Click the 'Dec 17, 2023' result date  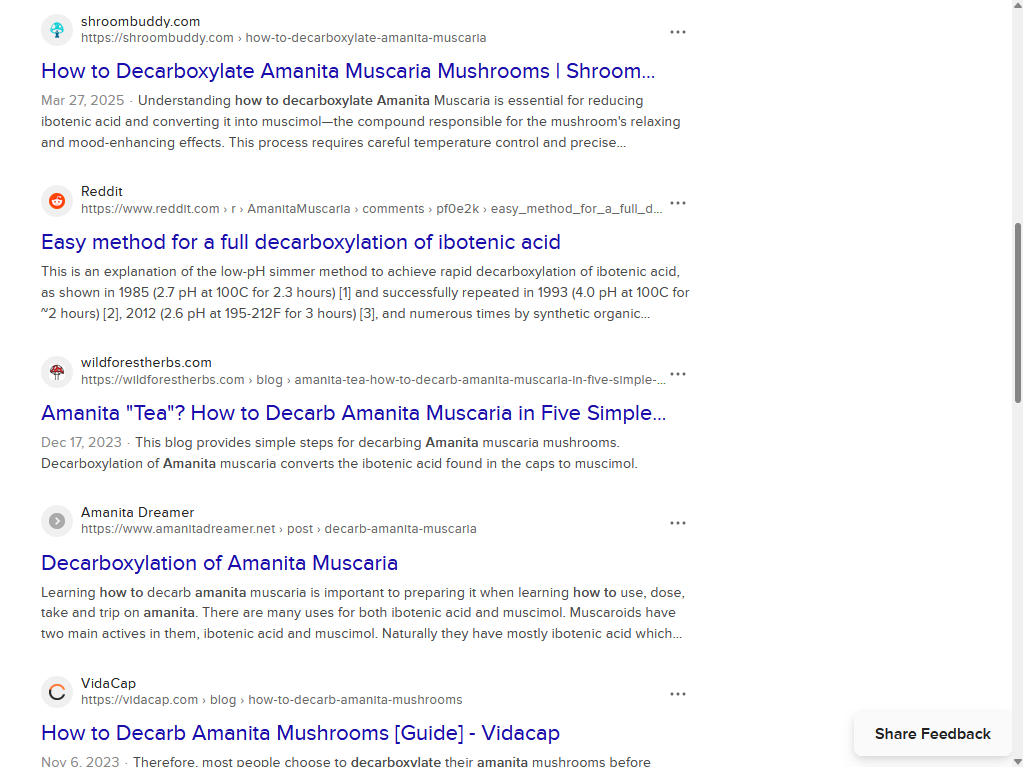click(81, 442)
